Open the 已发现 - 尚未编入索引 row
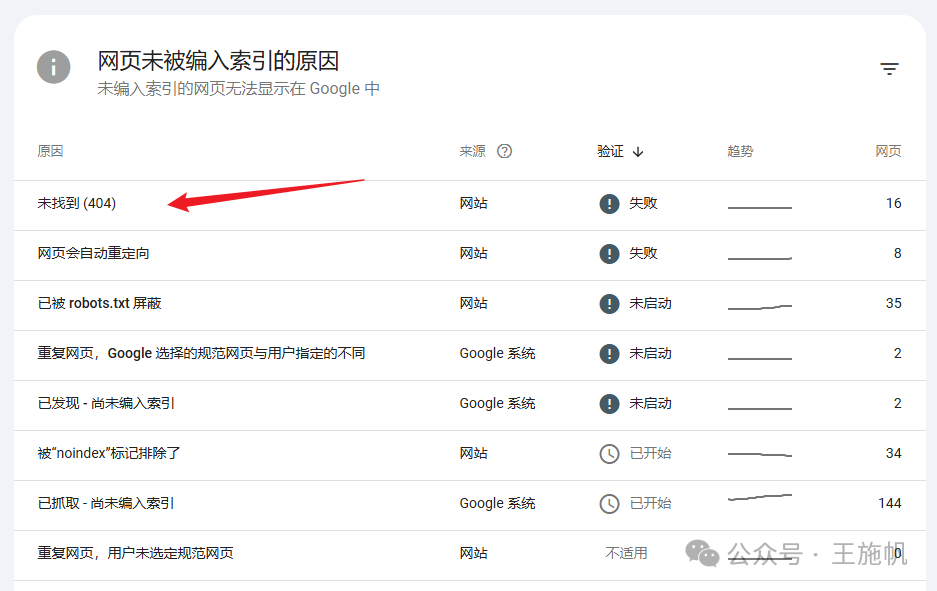Viewport: 937px width, 591px height. (470, 406)
